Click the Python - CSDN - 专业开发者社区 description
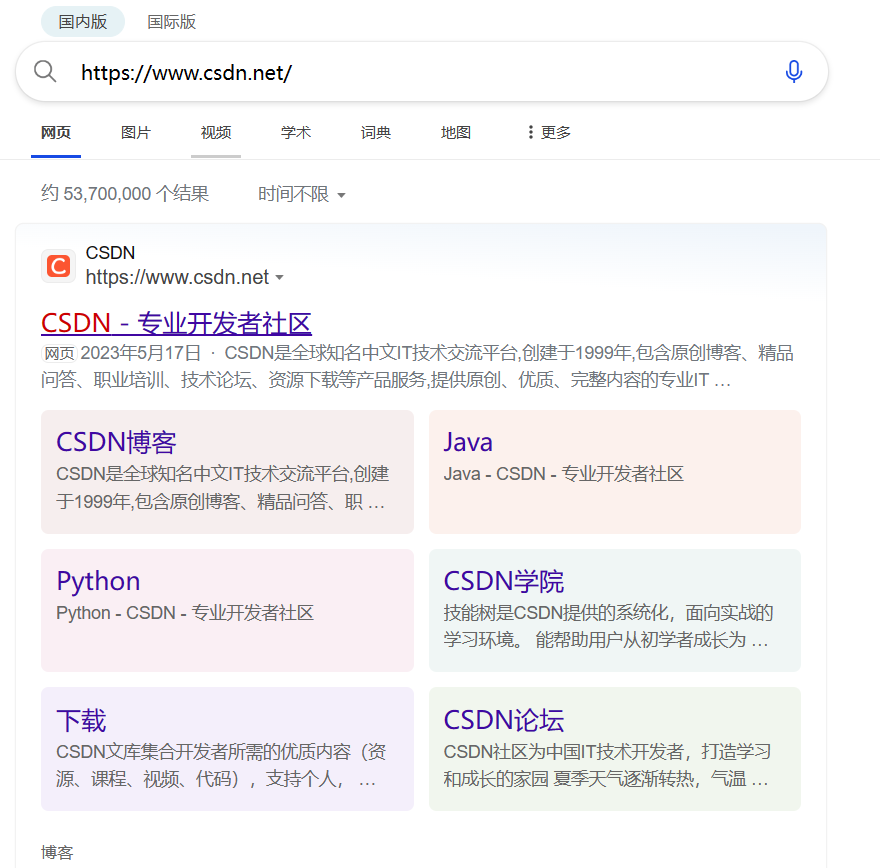Image resolution: width=880 pixels, height=868 pixels. coord(185,613)
